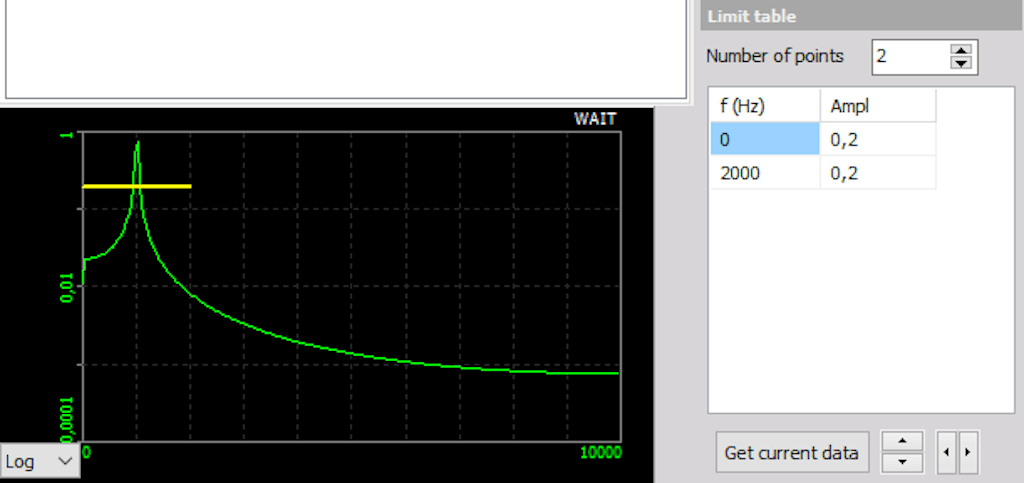Click the Number of points label
Image resolution: width=1024 pixels, height=483 pixels.
(x=775, y=56)
